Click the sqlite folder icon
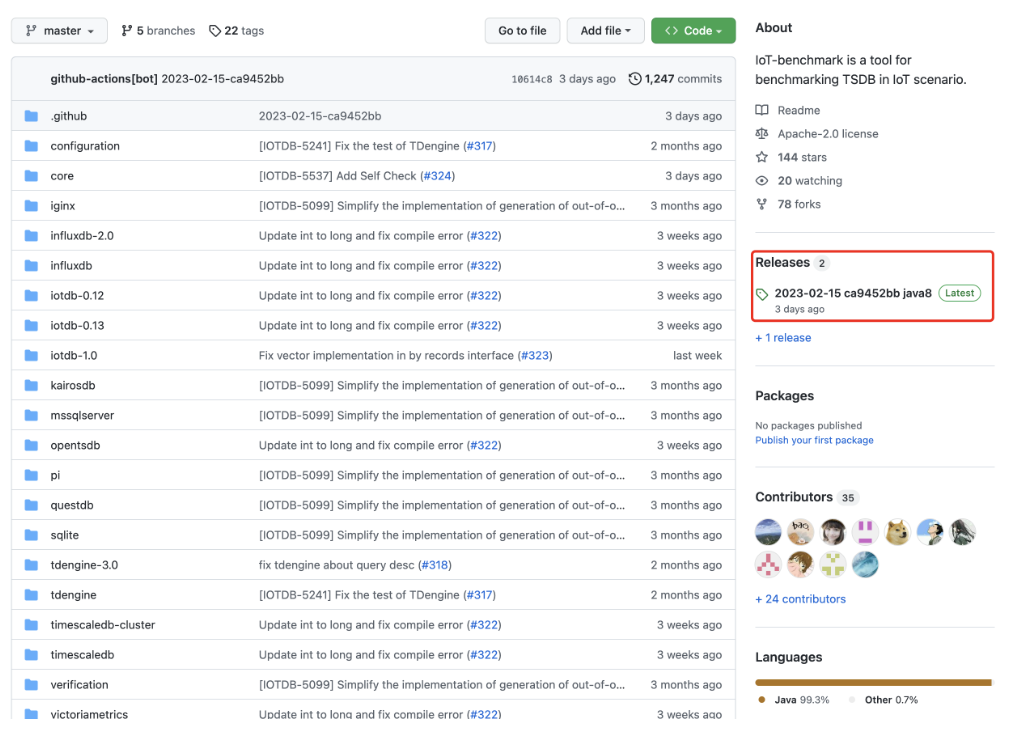 tap(31, 535)
